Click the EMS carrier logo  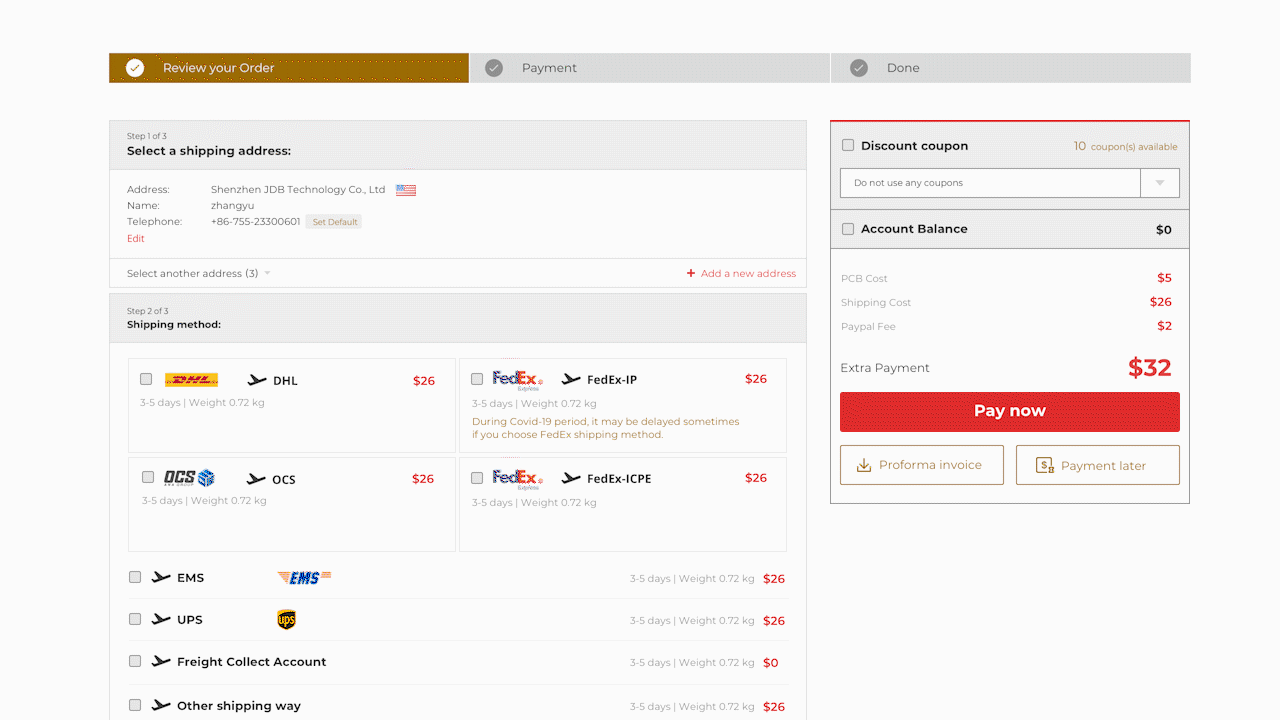[304, 577]
